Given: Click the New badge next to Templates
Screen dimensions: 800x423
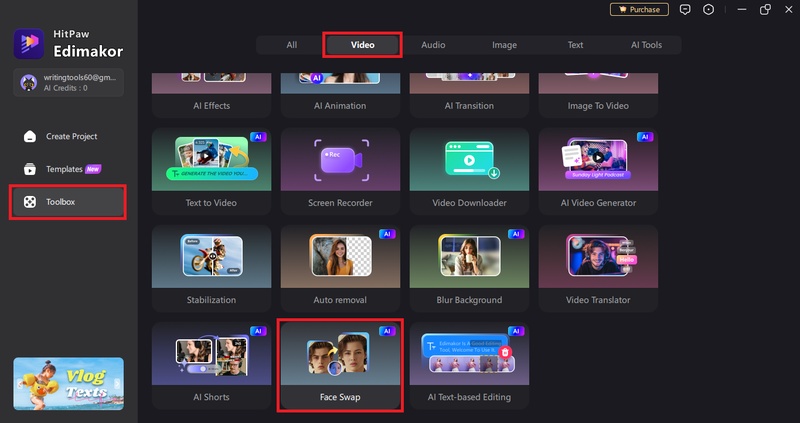Looking at the screenshot, I should pyautogui.click(x=93, y=169).
